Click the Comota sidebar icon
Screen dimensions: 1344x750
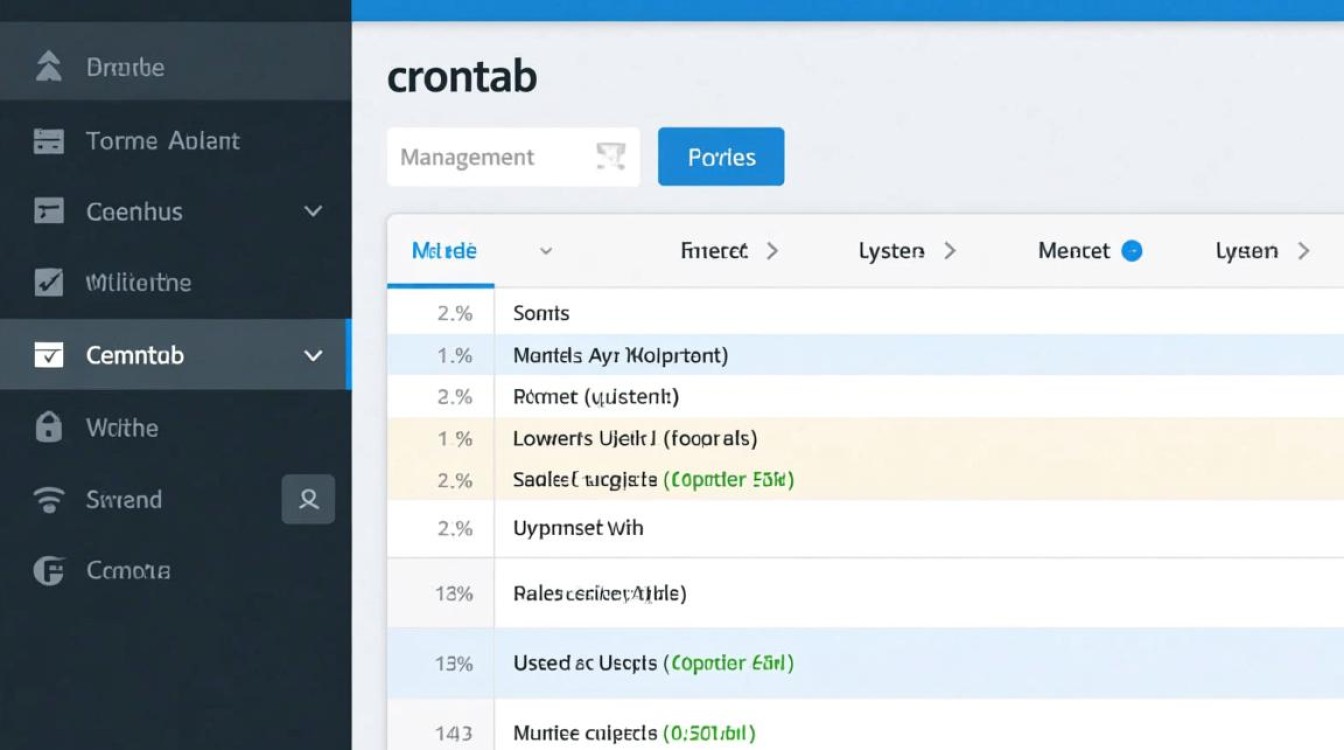tap(48, 571)
